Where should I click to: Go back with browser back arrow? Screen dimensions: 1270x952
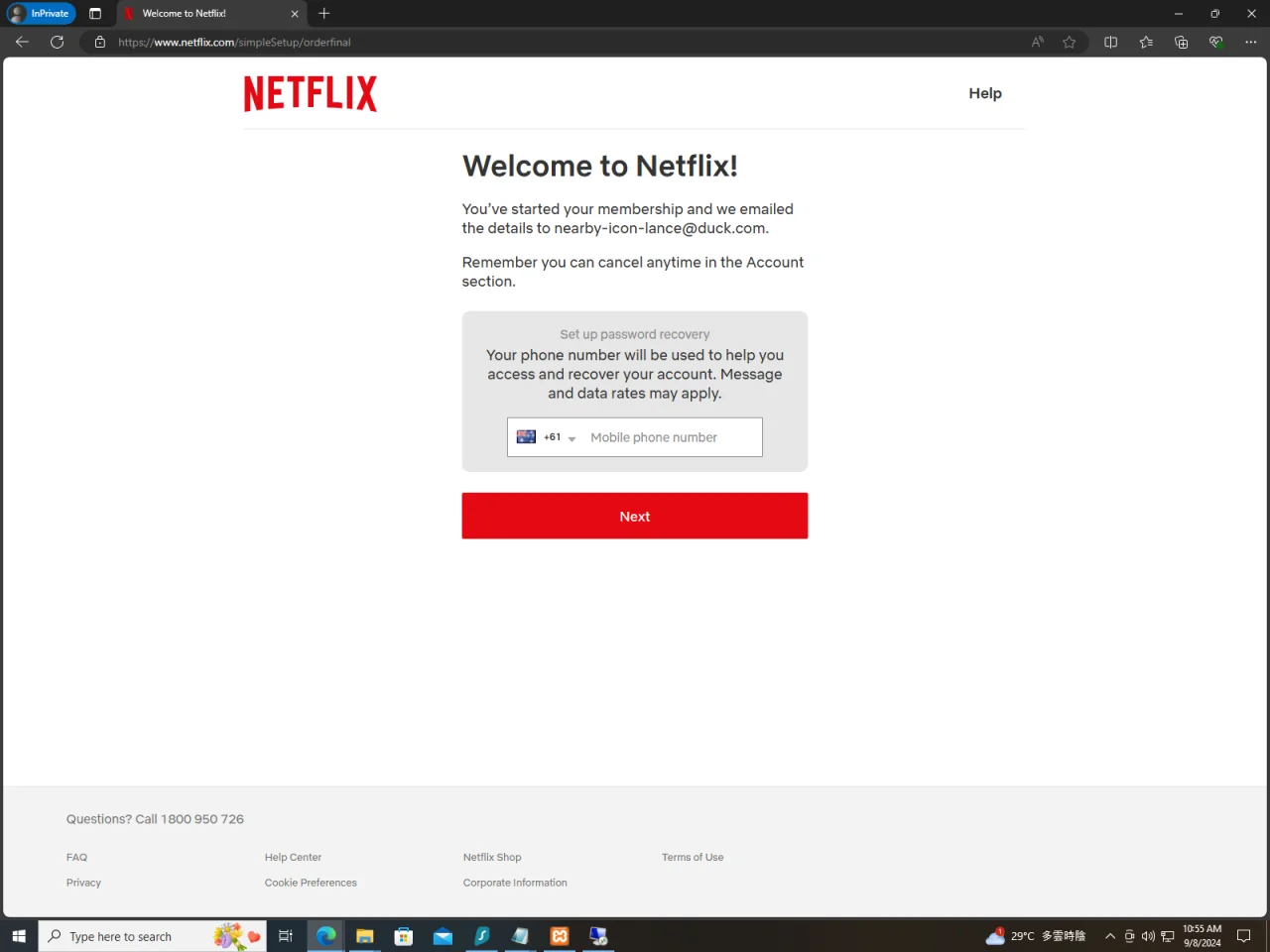tap(22, 42)
